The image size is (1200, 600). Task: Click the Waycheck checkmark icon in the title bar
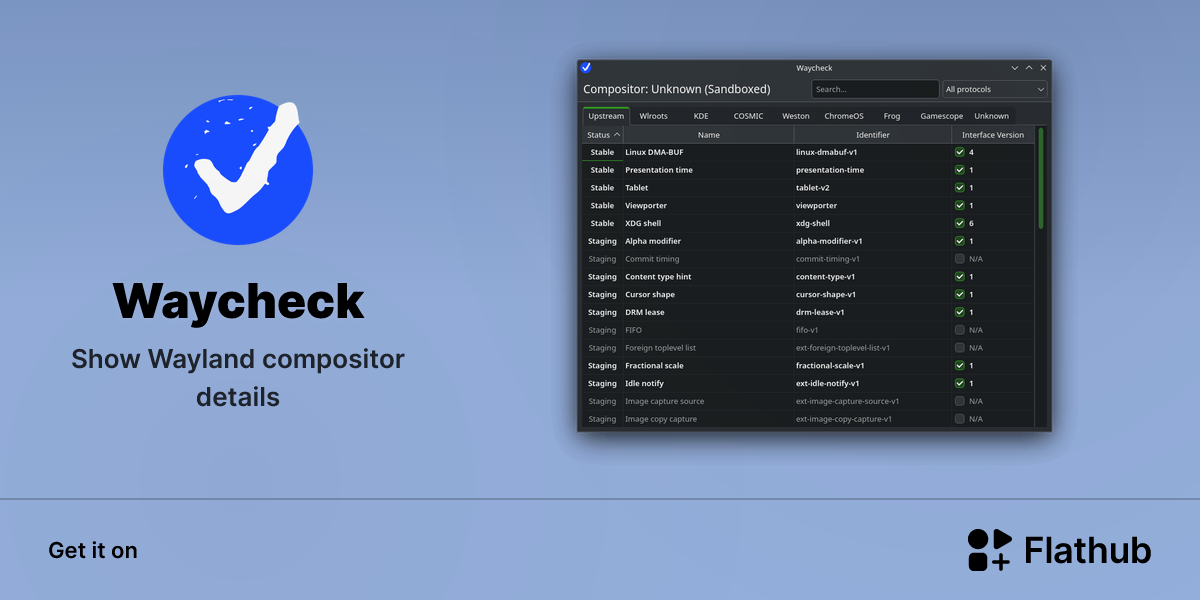586,68
